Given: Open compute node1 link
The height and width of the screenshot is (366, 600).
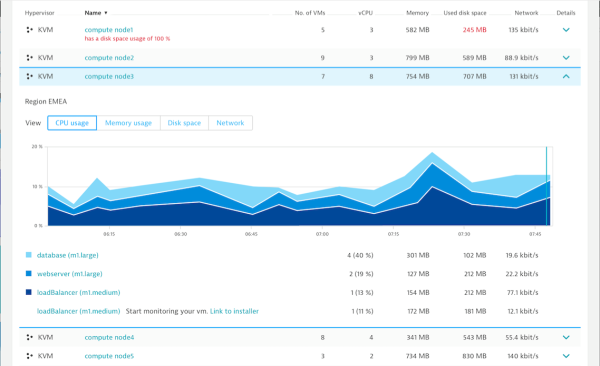Looking at the screenshot, I should coord(109,30).
